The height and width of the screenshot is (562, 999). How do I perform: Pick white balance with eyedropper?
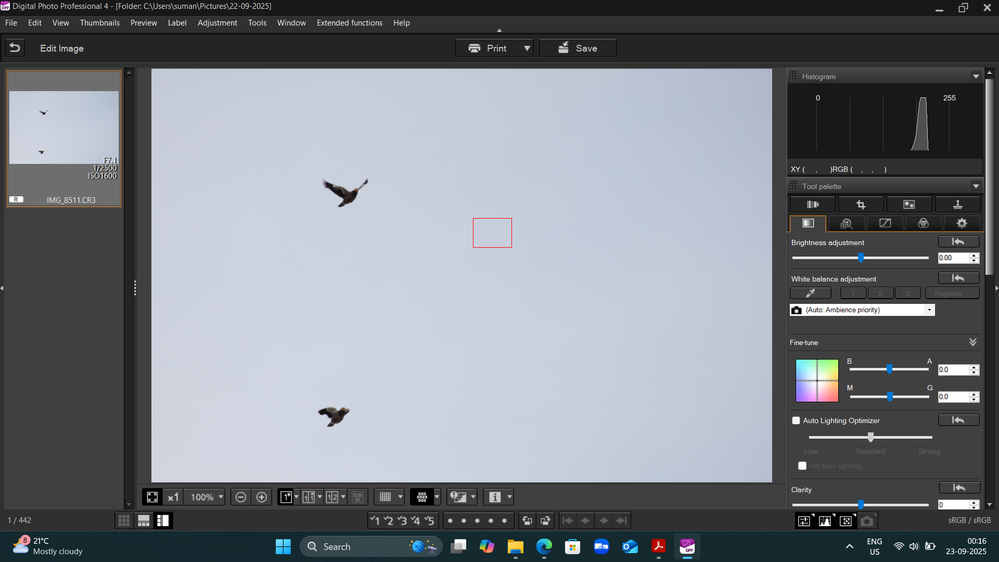tap(810, 293)
